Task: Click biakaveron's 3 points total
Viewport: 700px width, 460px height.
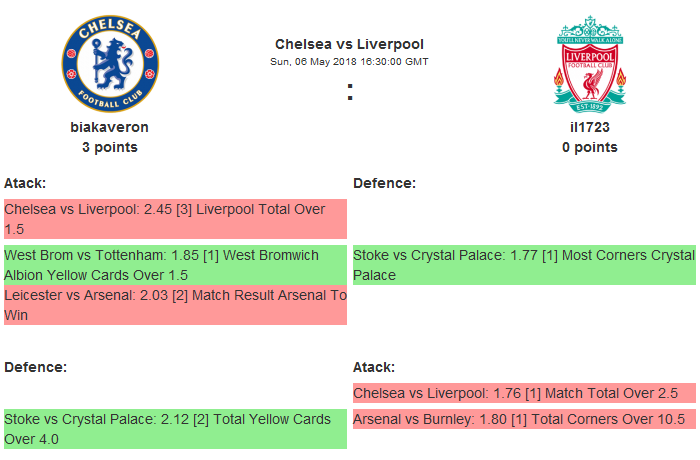Action: (110, 147)
